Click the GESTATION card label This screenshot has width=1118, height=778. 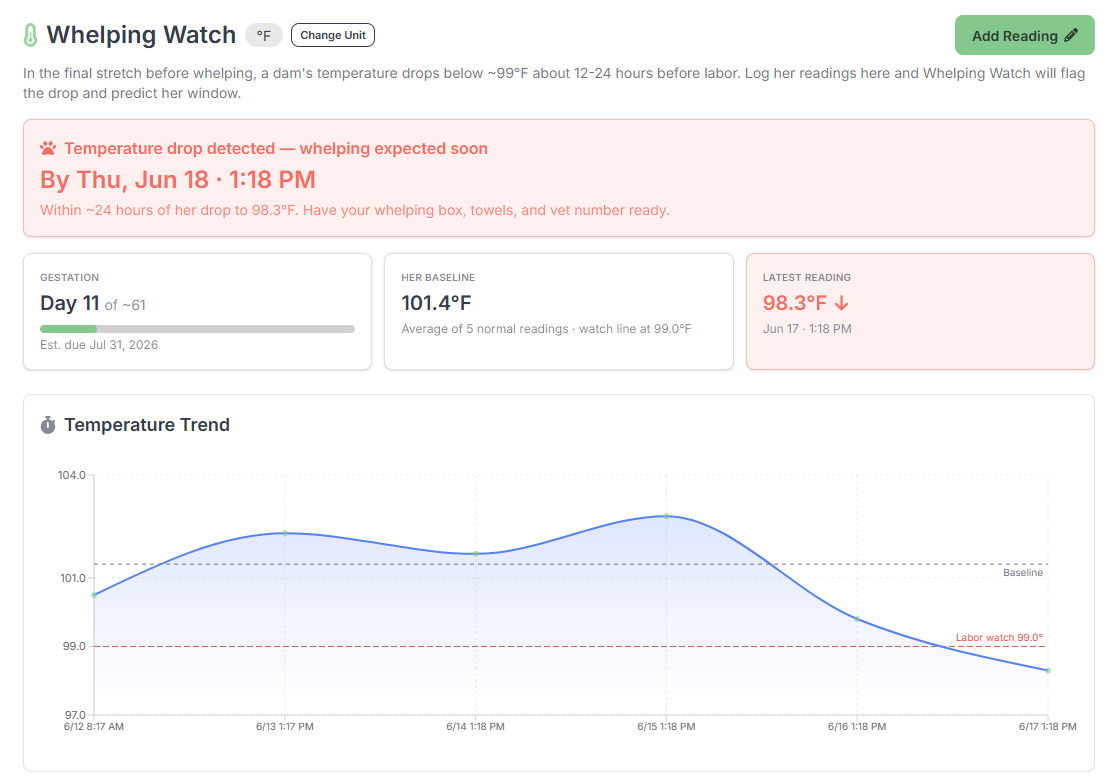pyautogui.click(x=69, y=277)
